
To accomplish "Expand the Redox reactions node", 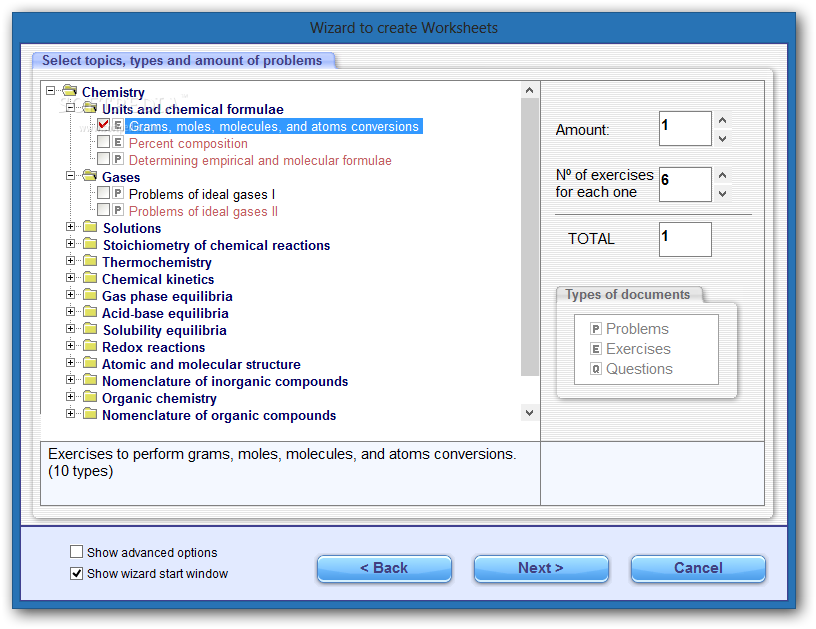I will coord(71,345).
